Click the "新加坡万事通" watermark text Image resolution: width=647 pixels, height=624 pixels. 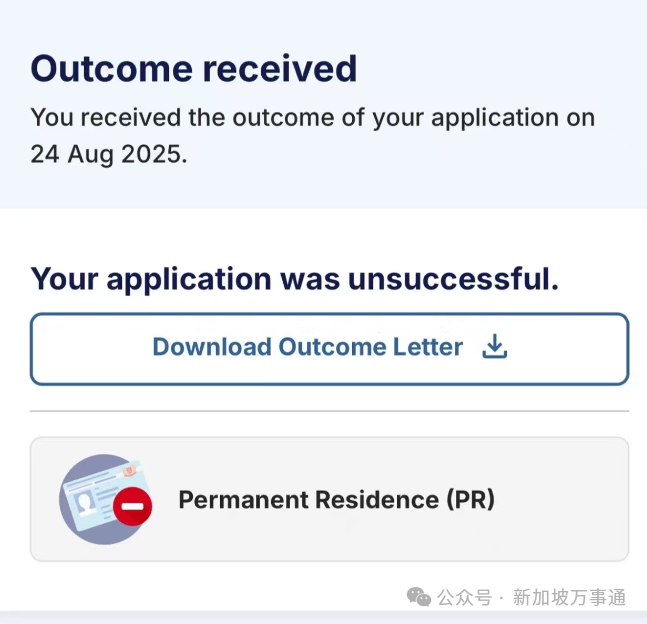coord(569,597)
